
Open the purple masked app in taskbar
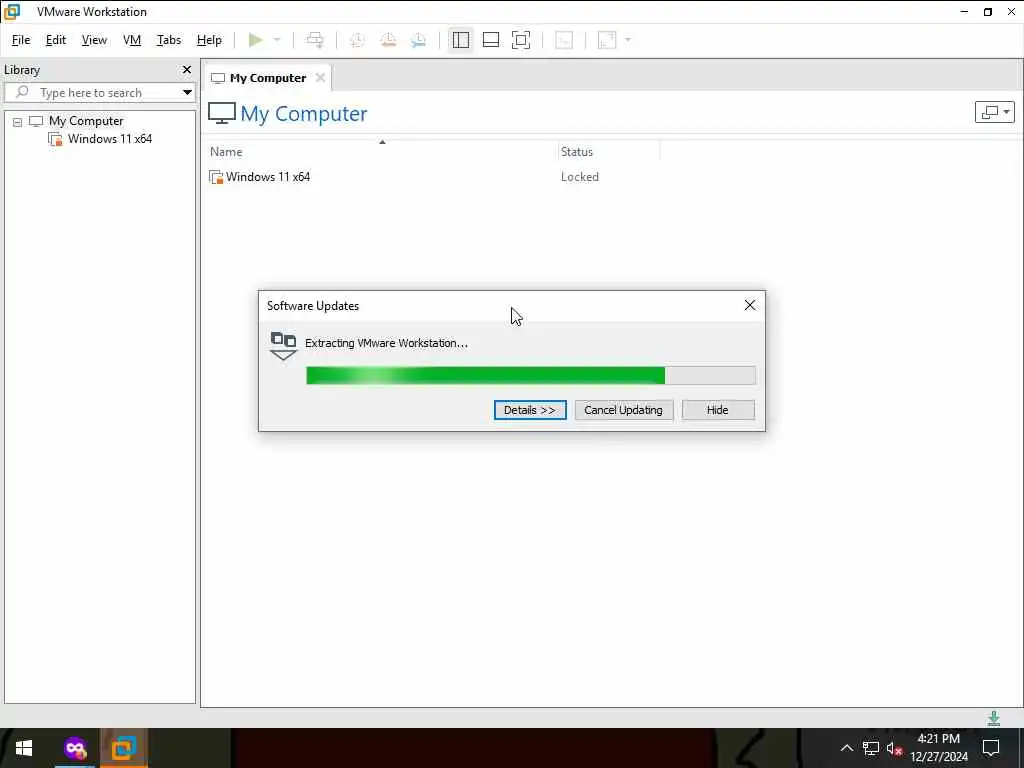pos(75,748)
